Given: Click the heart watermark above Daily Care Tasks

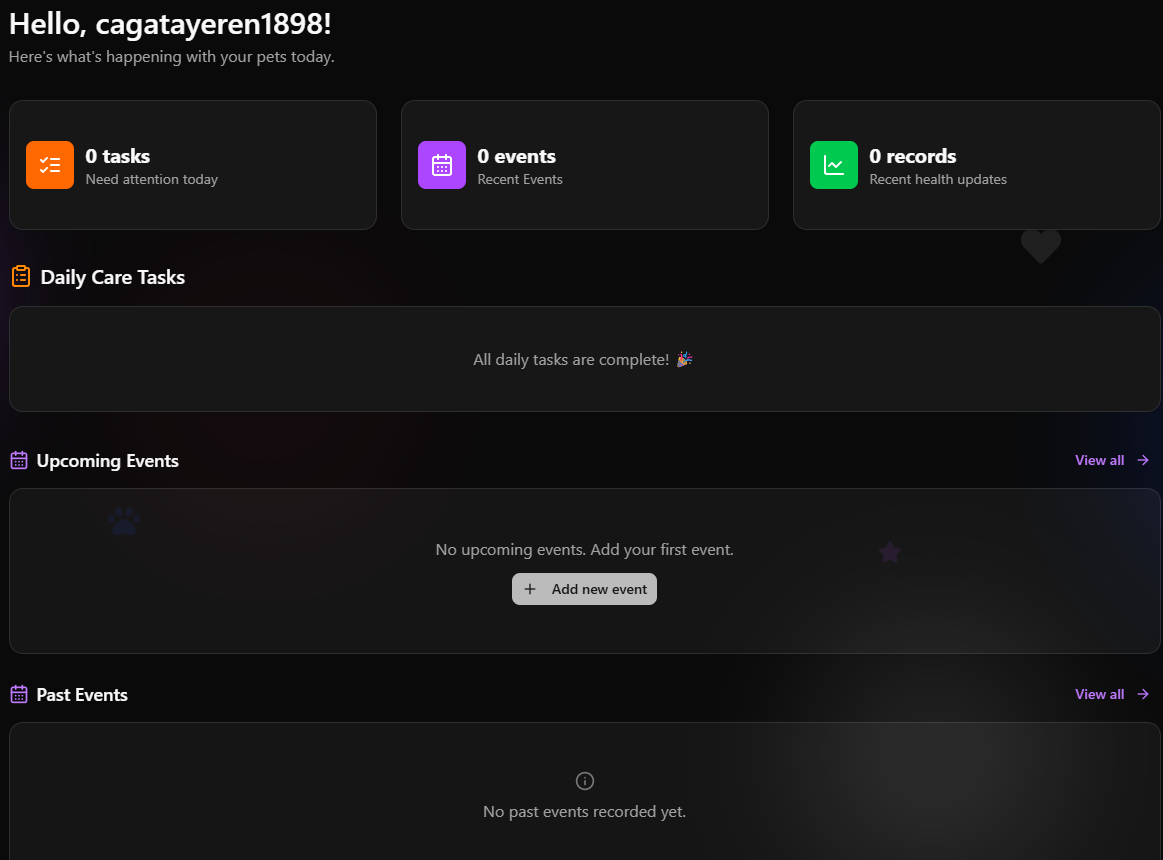Looking at the screenshot, I should tap(1040, 246).
